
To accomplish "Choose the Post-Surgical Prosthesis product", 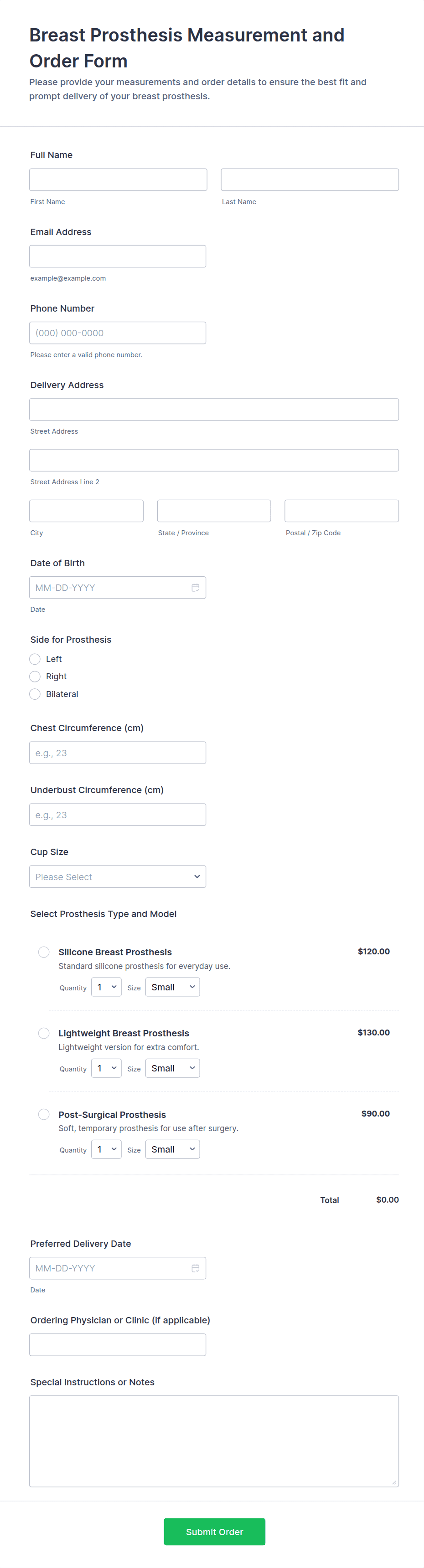I will 44,1114.
